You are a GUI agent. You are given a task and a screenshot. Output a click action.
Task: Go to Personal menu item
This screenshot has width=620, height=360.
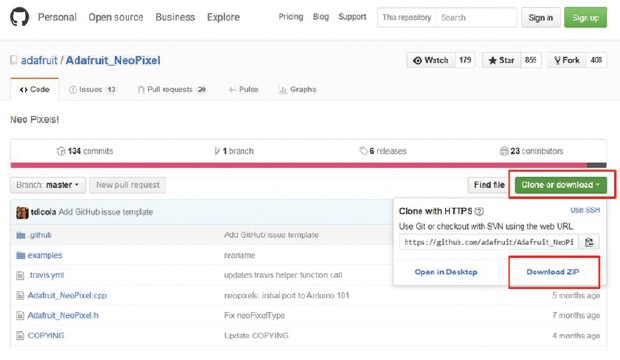(x=57, y=17)
